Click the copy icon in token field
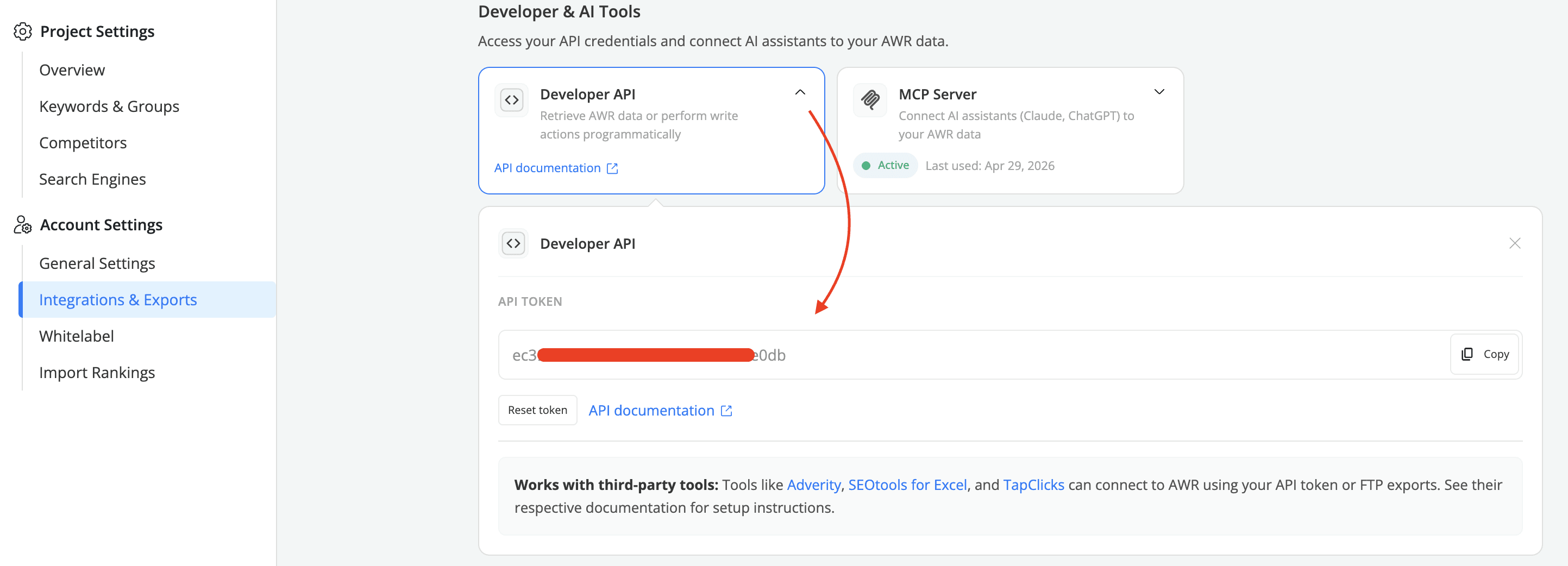This screenshot has height=566, width=1568. 1467,354
